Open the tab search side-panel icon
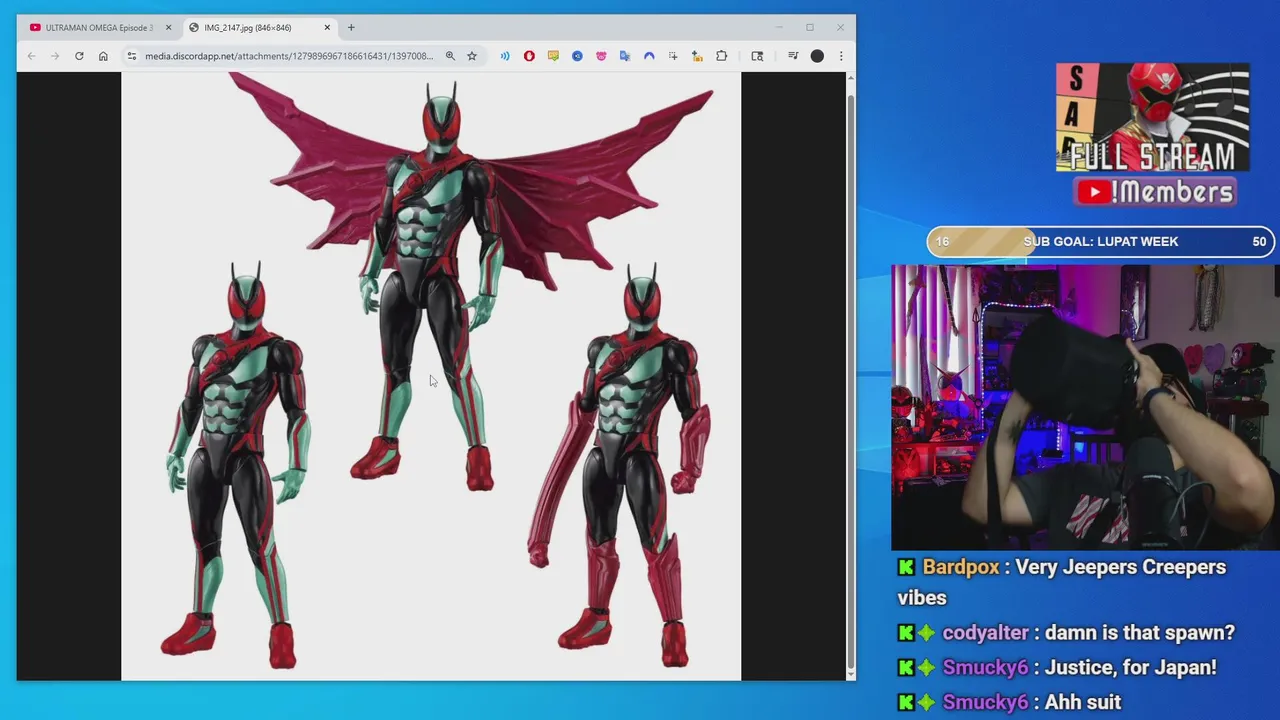 [x=757, y=56]
